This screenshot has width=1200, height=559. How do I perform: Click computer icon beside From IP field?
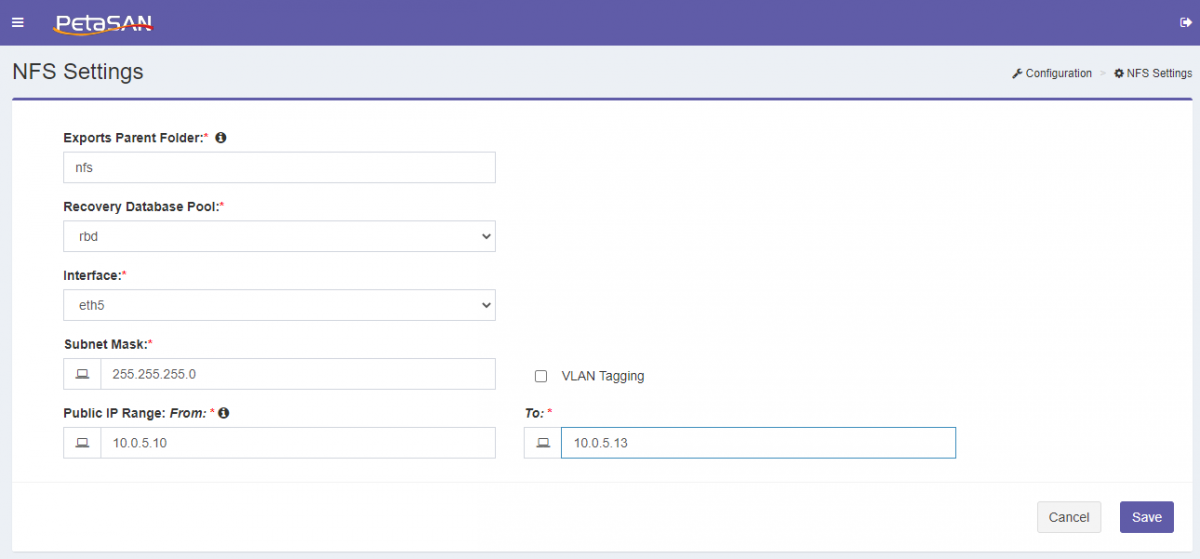tap(82, 443)
